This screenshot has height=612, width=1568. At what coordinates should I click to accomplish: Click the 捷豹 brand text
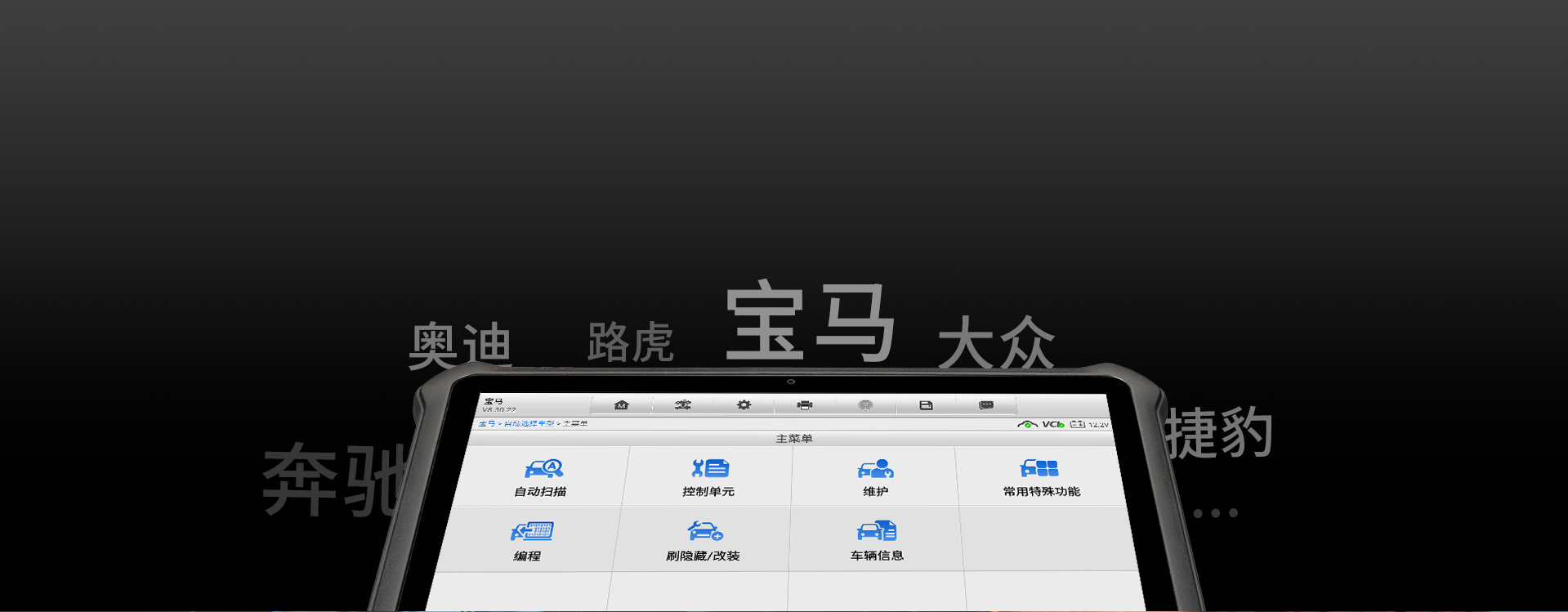click(1218, 433)
